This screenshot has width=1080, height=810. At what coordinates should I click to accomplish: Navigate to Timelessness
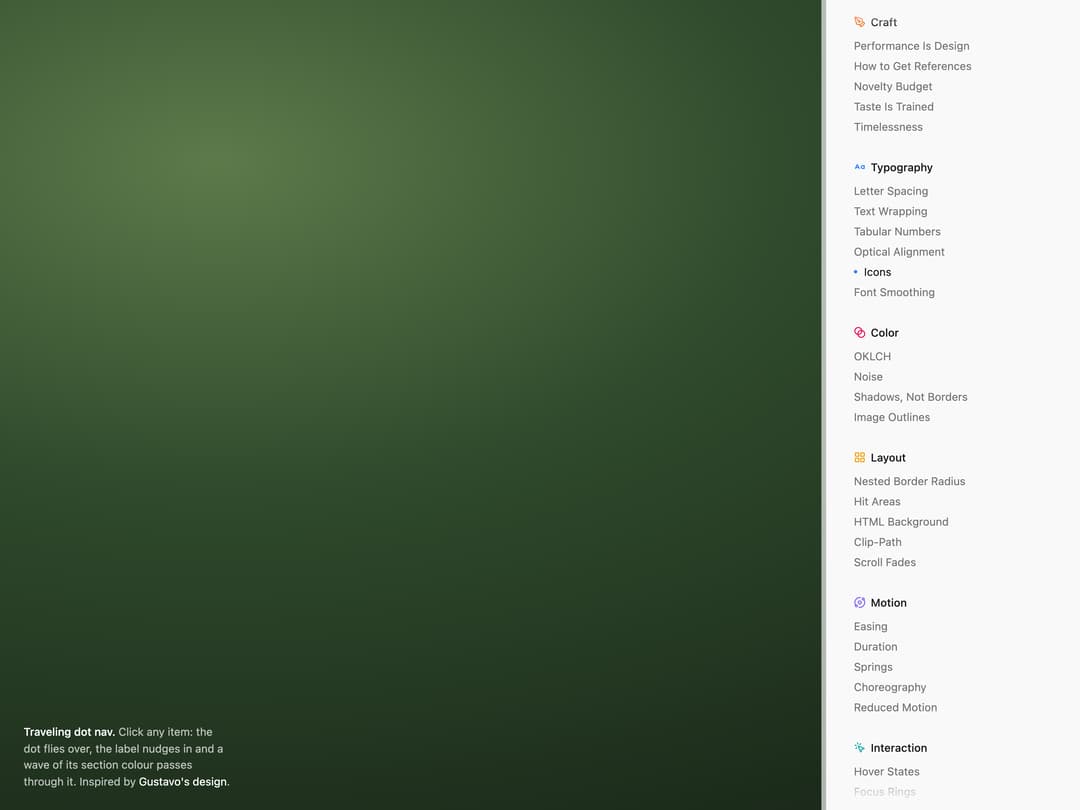pyautogui.click(x=888, y=127)
